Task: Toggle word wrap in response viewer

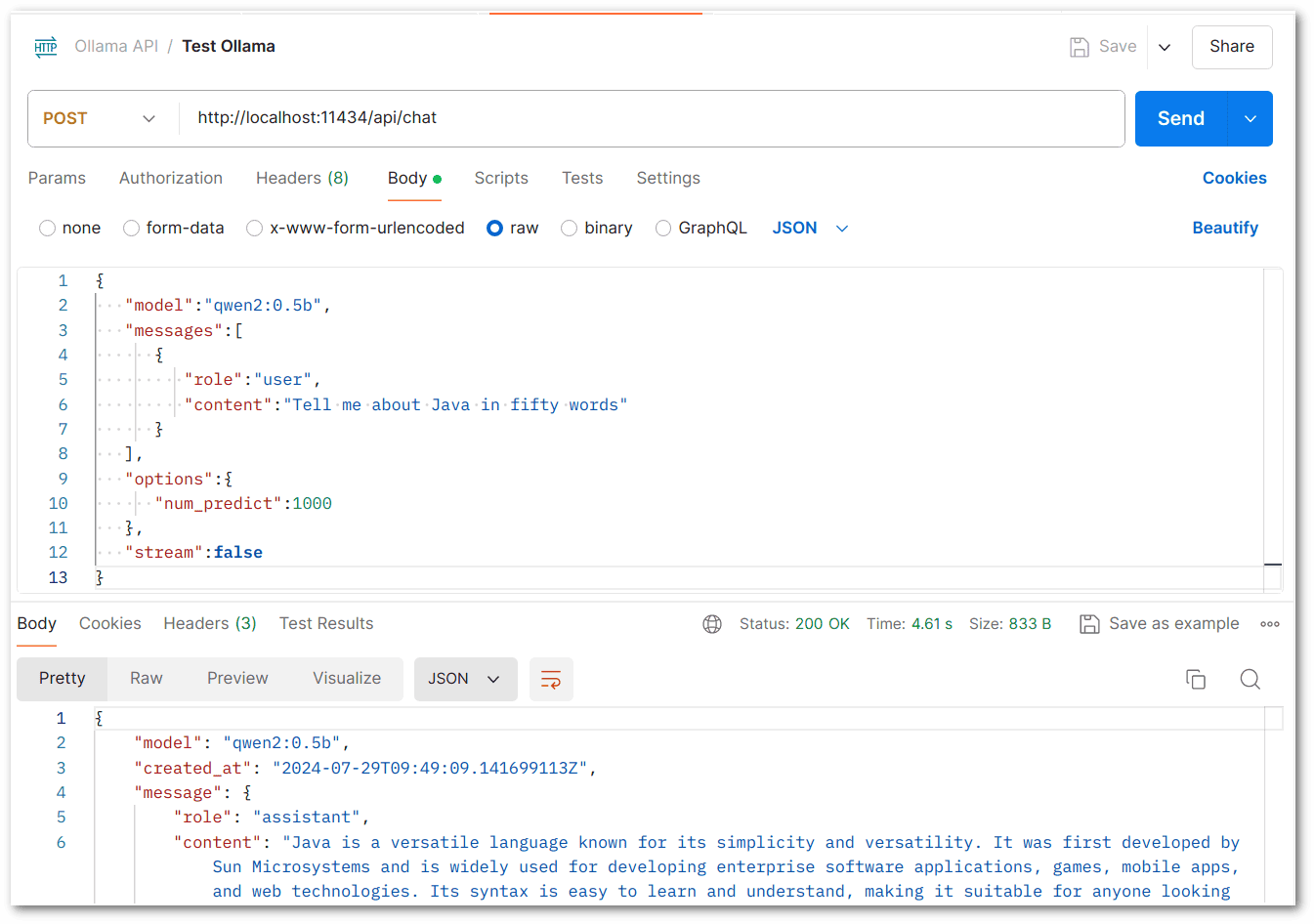Action: (551, 679)
